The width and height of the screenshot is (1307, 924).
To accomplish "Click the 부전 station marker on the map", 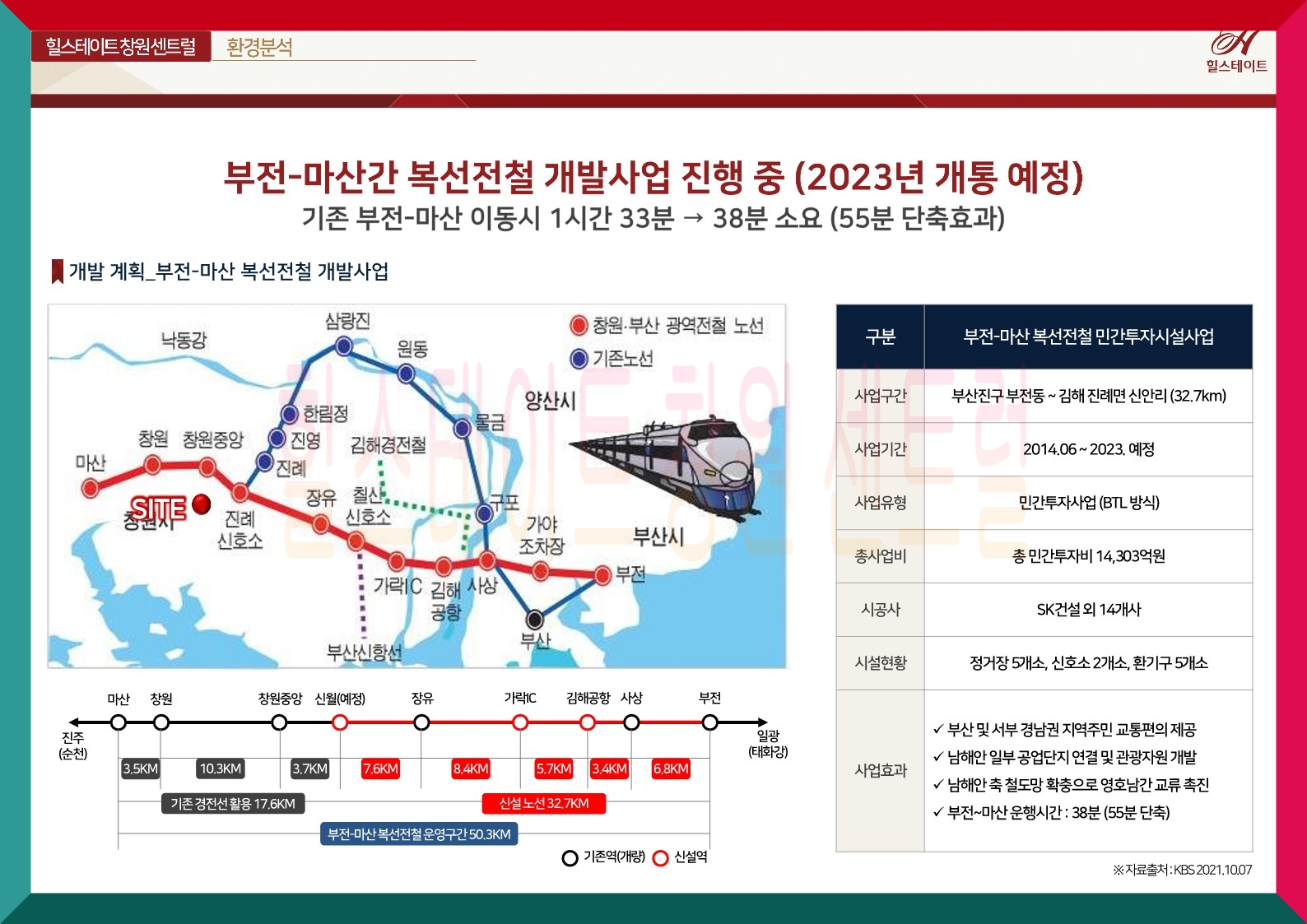I will pyautogui.click(x=602, y=574).
